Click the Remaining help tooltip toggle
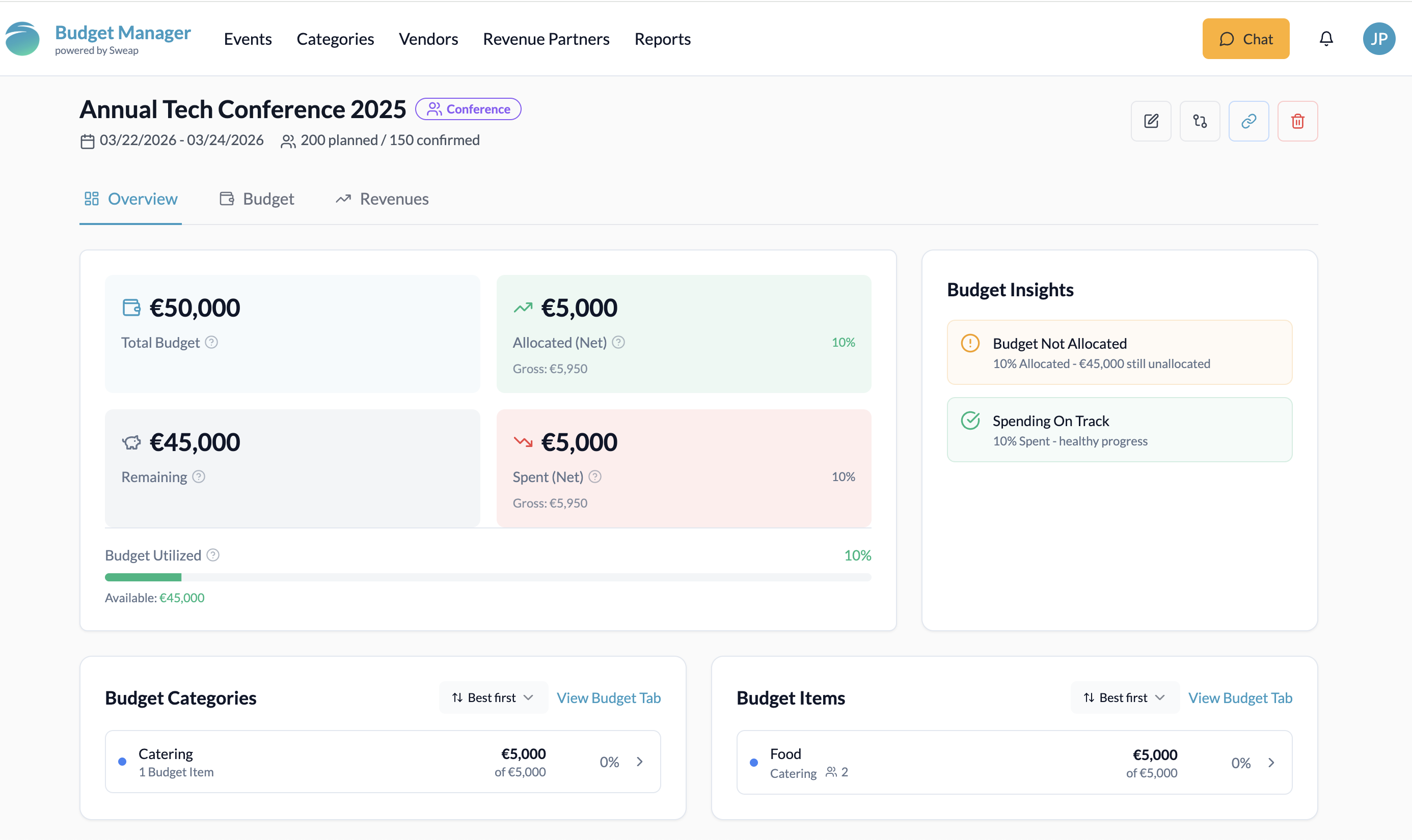This screenshot has height=840, width=1412. point(198,477)
